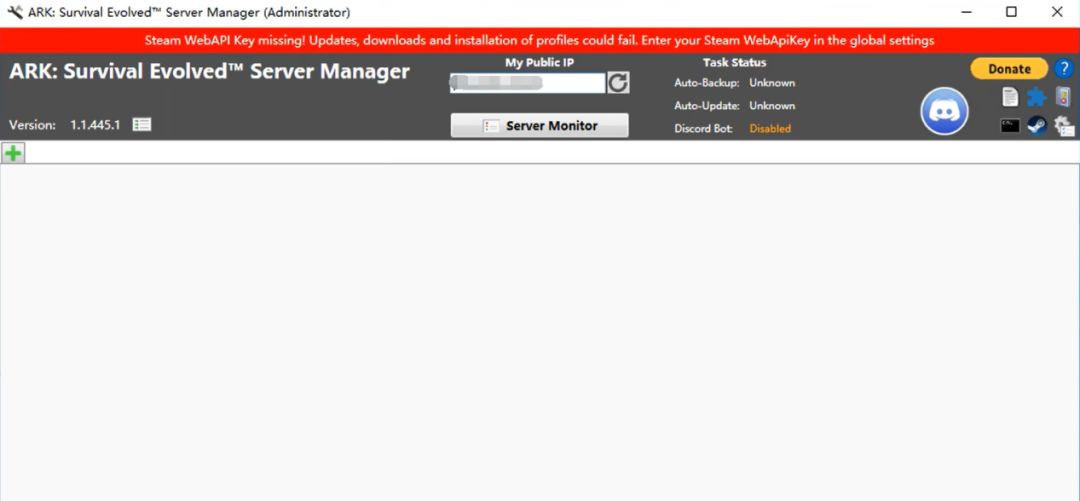Open the icon right of the puzzle piece
This screenshot has width=1080, height=501.
[x=1063, y=97]
